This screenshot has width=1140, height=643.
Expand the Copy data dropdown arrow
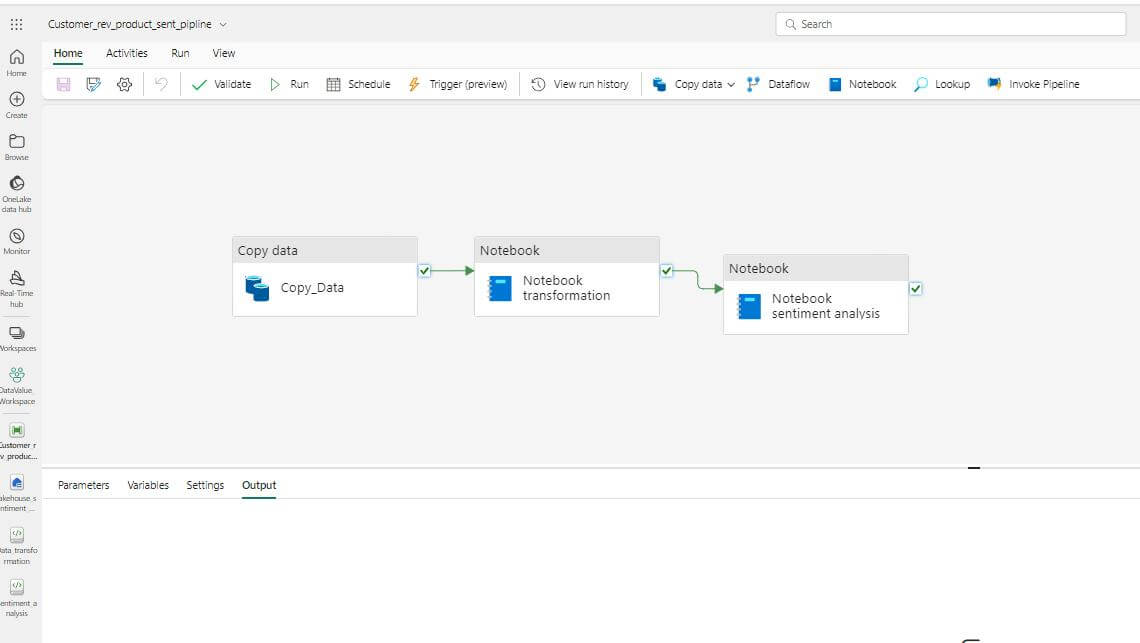click(731, 84)
